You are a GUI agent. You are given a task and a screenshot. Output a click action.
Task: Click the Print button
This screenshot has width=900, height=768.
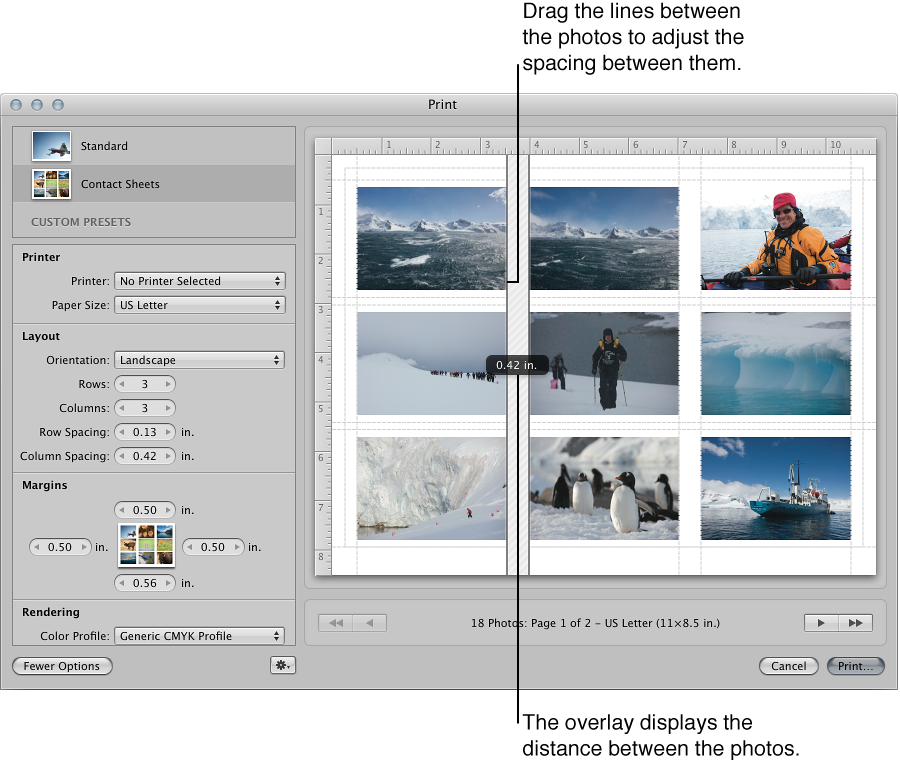coord(855,665)
